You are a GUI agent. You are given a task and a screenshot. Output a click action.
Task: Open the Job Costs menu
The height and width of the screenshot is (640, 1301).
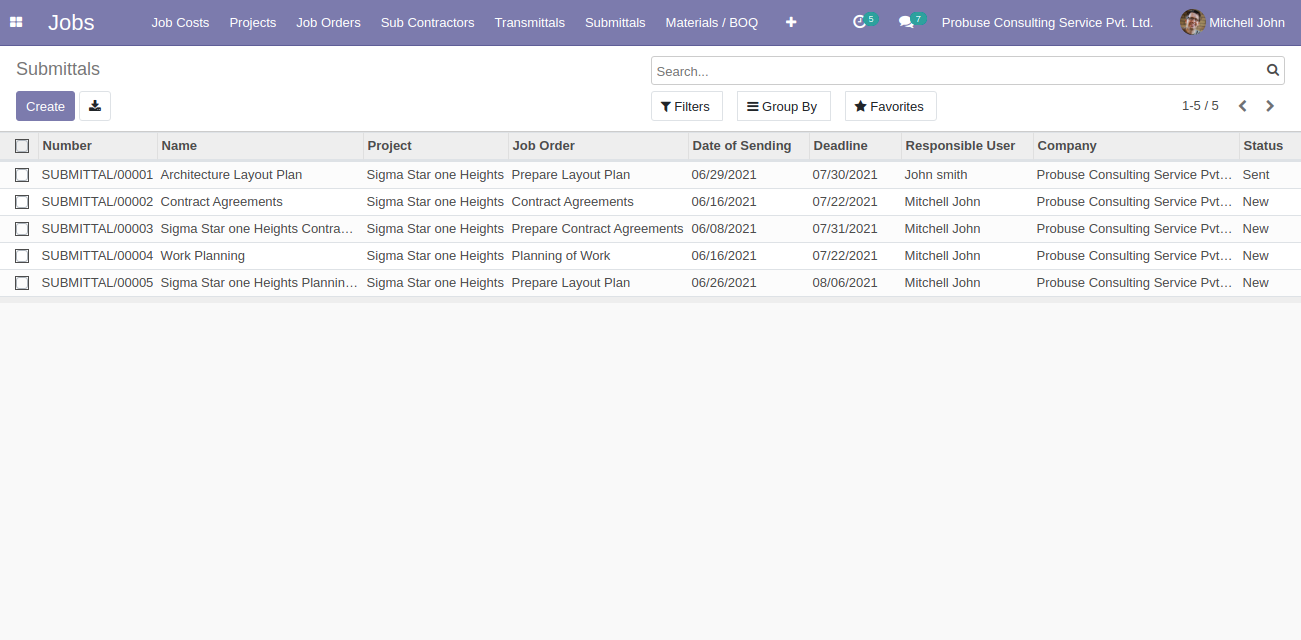point(180,22)
